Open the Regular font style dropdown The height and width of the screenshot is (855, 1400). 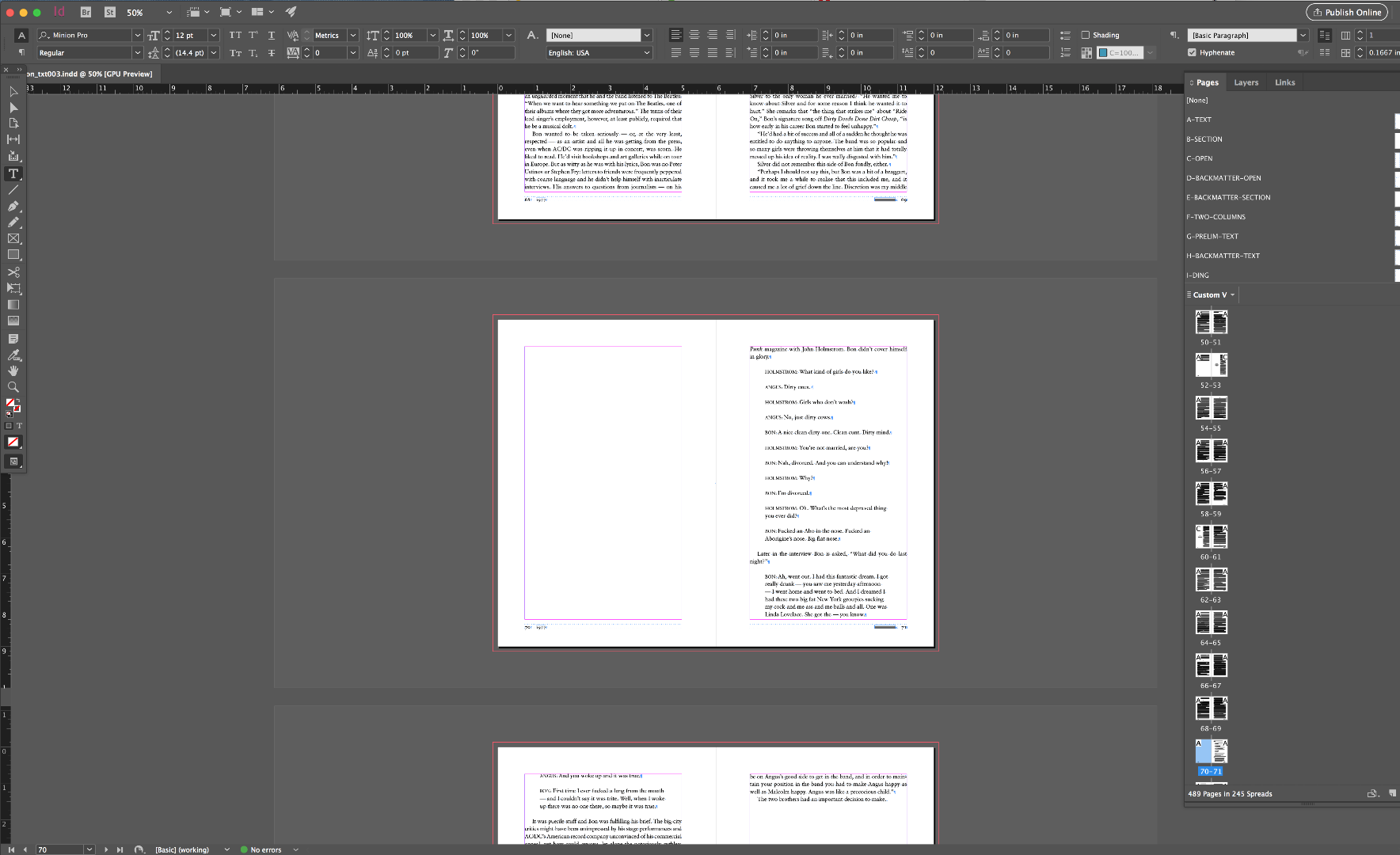pyautogui.click(x=137, y=52)
